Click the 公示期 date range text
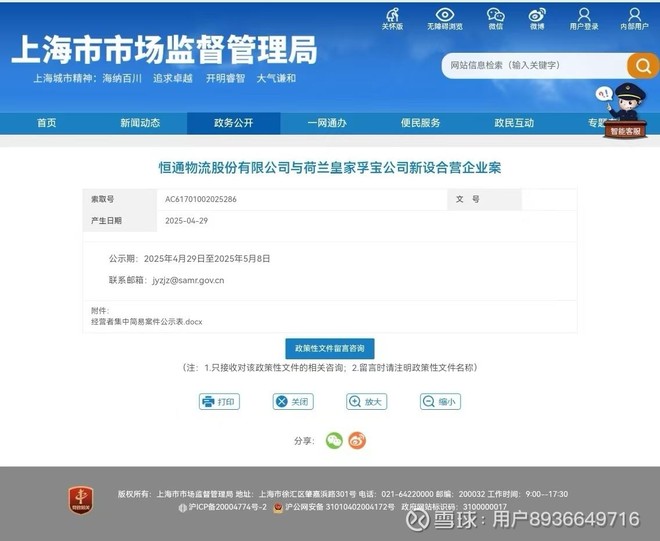 189,259
